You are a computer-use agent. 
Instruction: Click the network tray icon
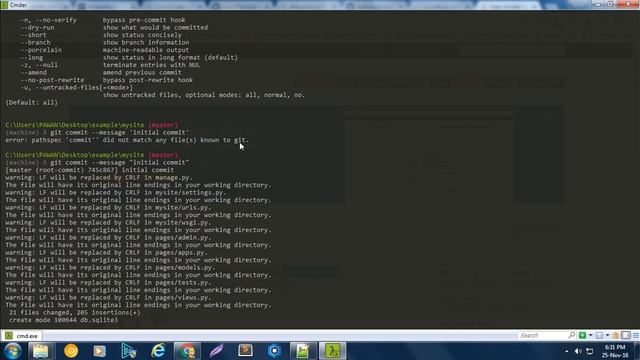point(590,351)
